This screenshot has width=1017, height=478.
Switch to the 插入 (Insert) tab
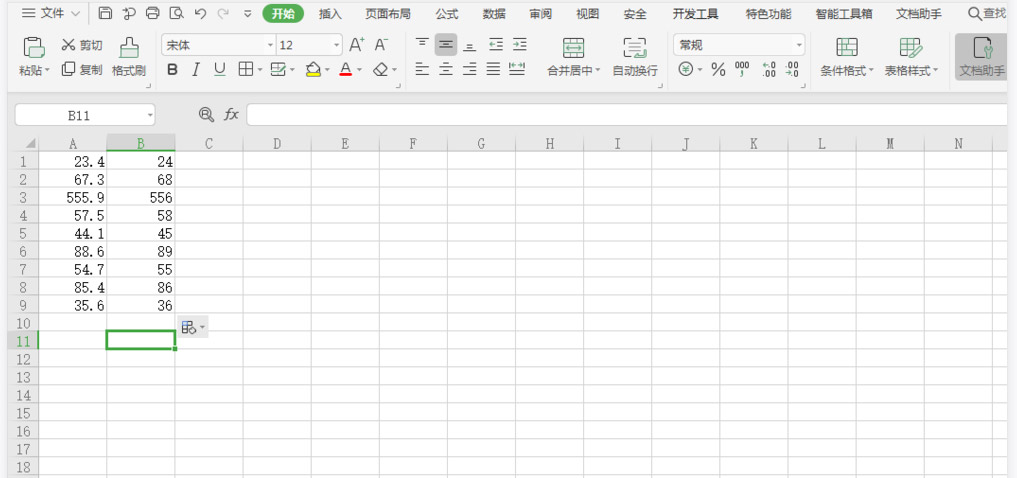click(x=330, y=14)
